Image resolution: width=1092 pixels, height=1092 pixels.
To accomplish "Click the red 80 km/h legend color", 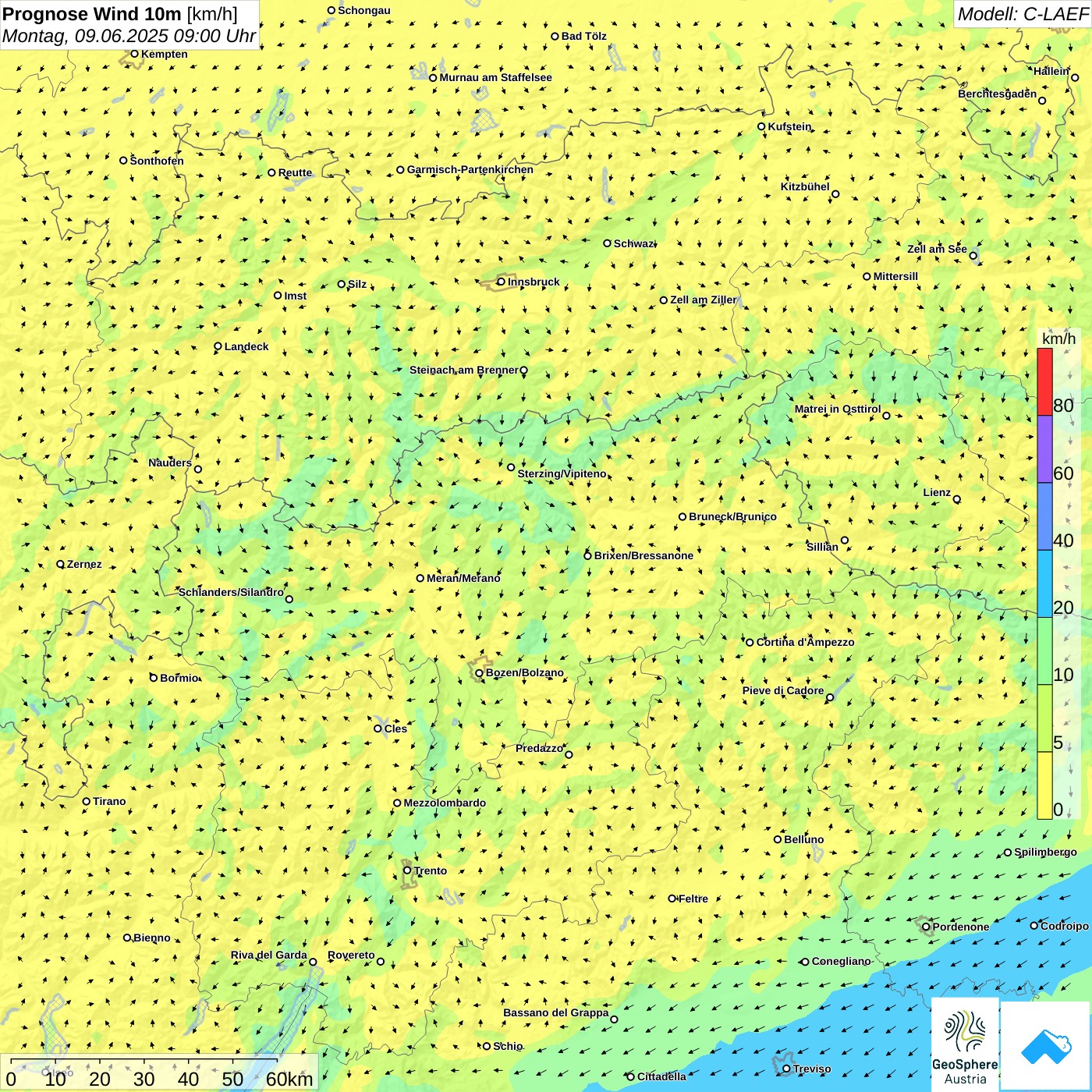I will [x=1044, y=381].
